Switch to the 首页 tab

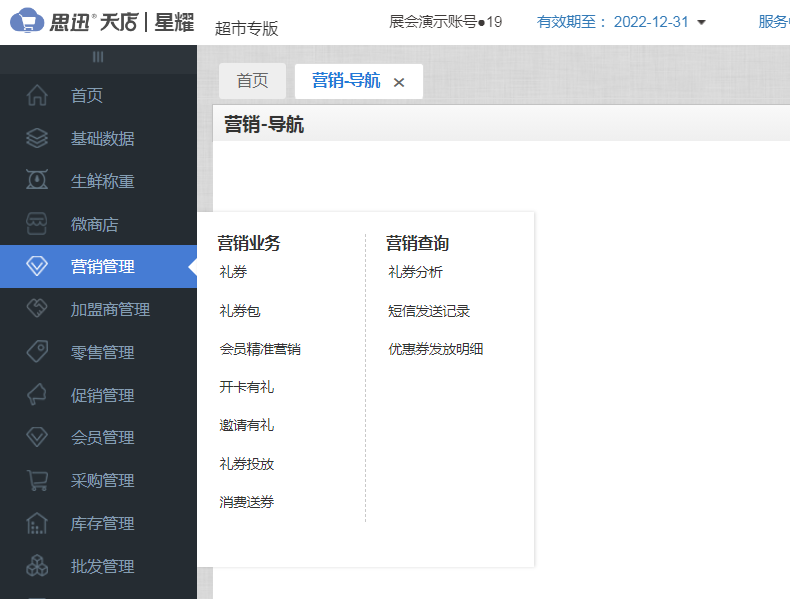click(252, 81)
